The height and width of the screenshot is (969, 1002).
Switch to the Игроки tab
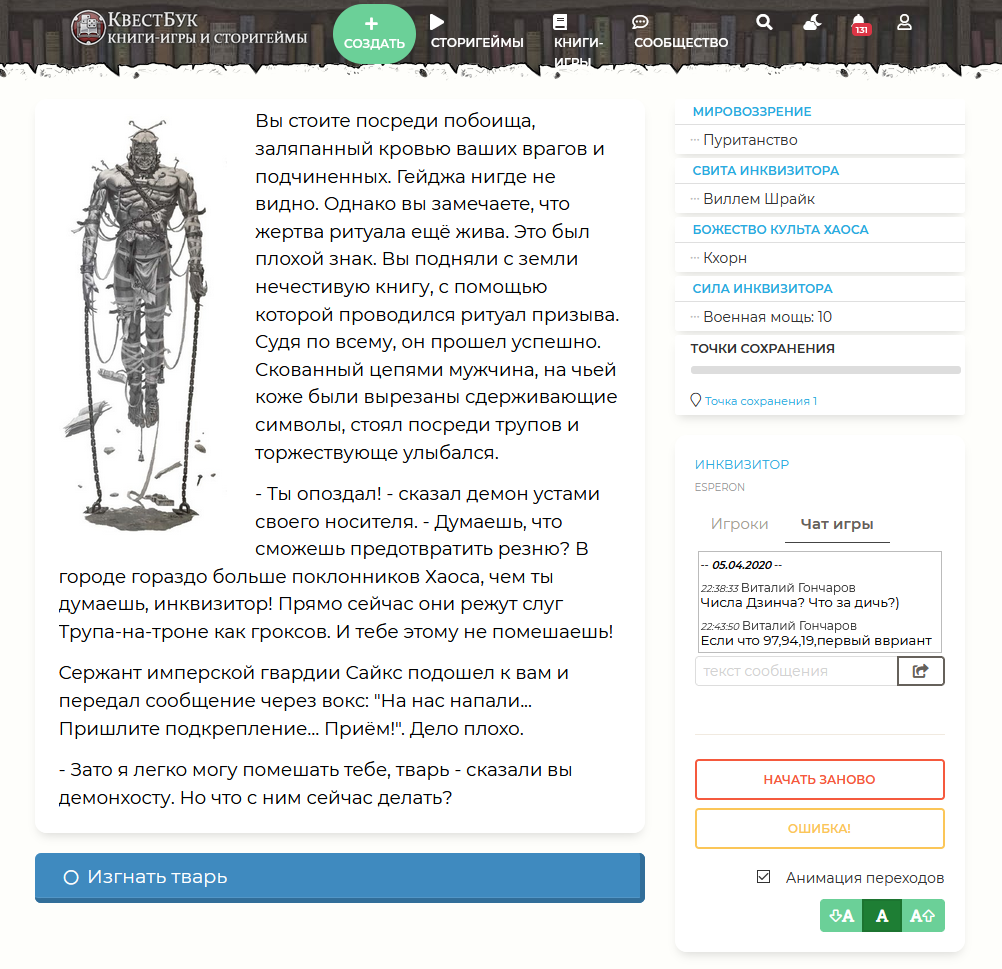(x=739, y=524)
